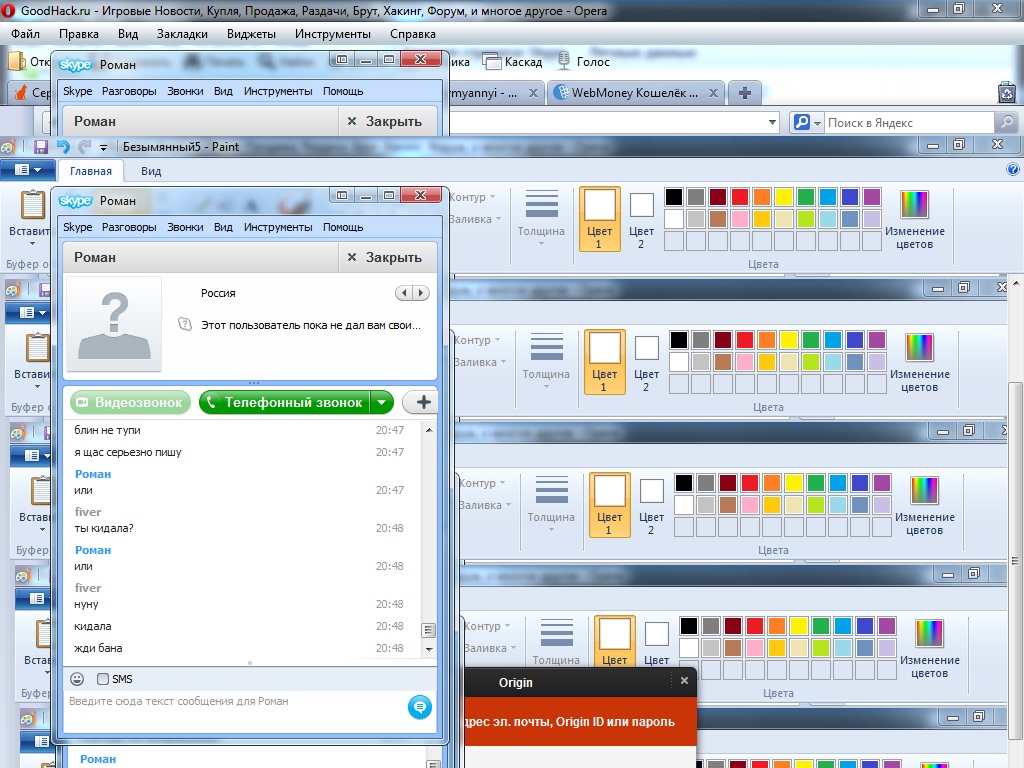Click Undo in the topmost Paint title bar

(63, 147)
